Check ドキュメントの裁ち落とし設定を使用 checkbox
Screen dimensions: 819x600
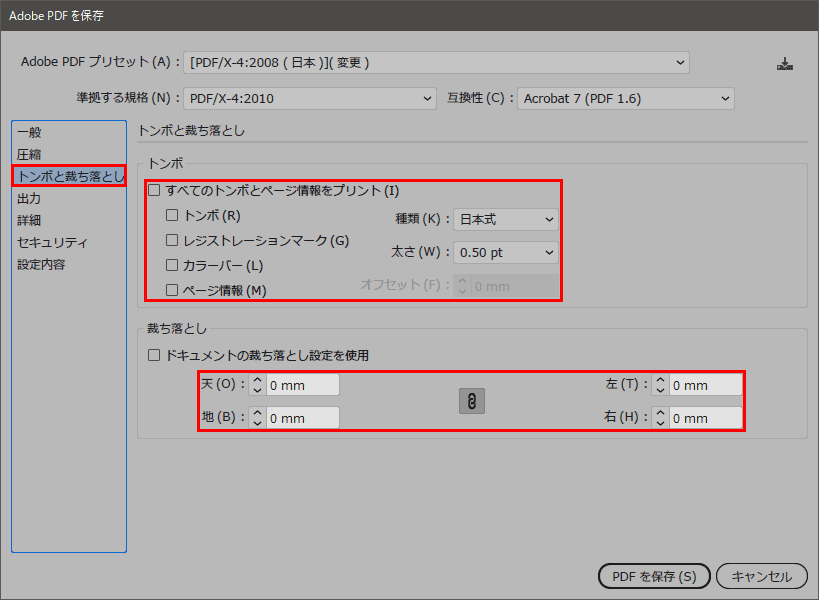[154, 355]
